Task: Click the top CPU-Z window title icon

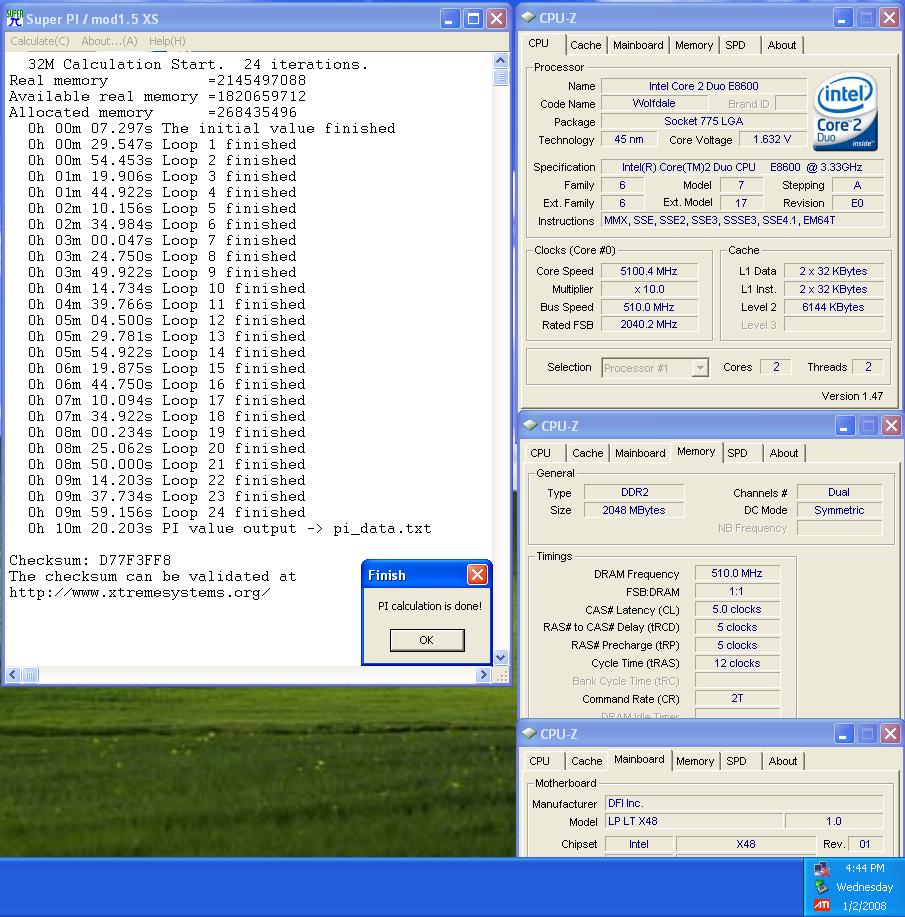Action: (528, 18)
